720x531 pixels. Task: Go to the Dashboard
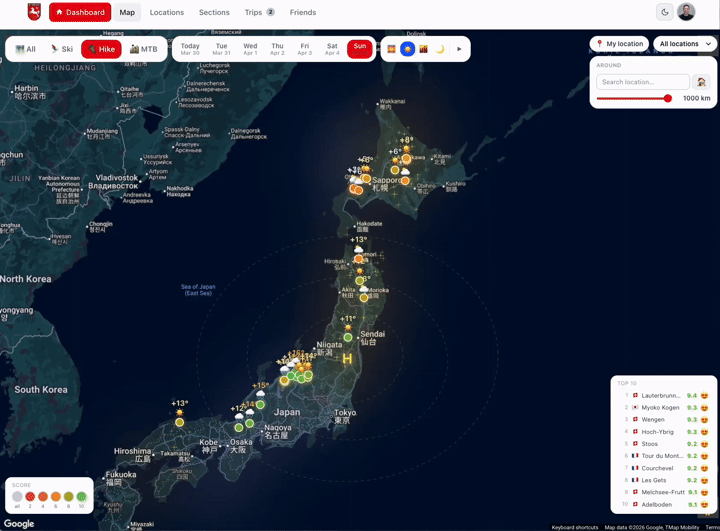click(80, 13)
